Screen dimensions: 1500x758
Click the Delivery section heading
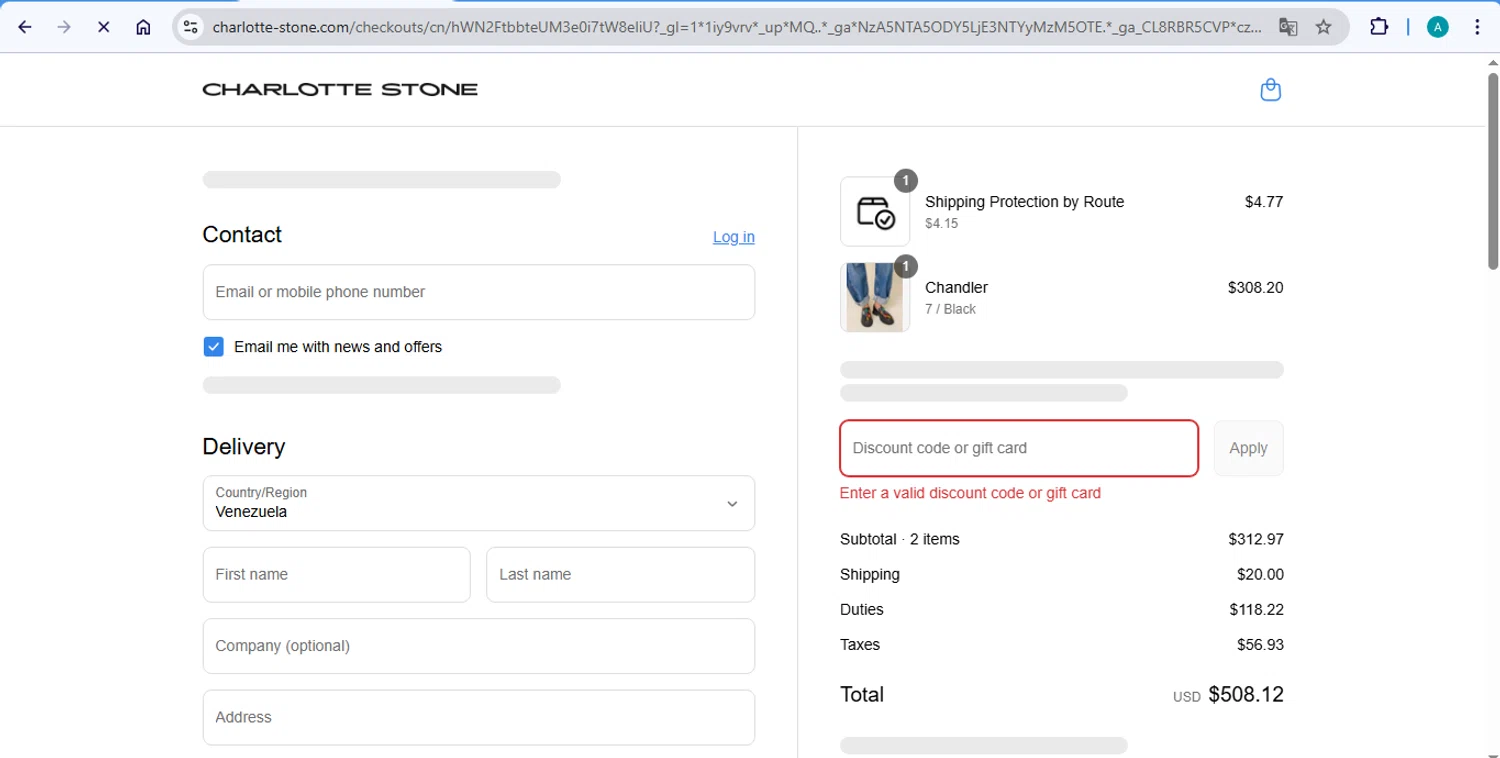pos(244,447)
